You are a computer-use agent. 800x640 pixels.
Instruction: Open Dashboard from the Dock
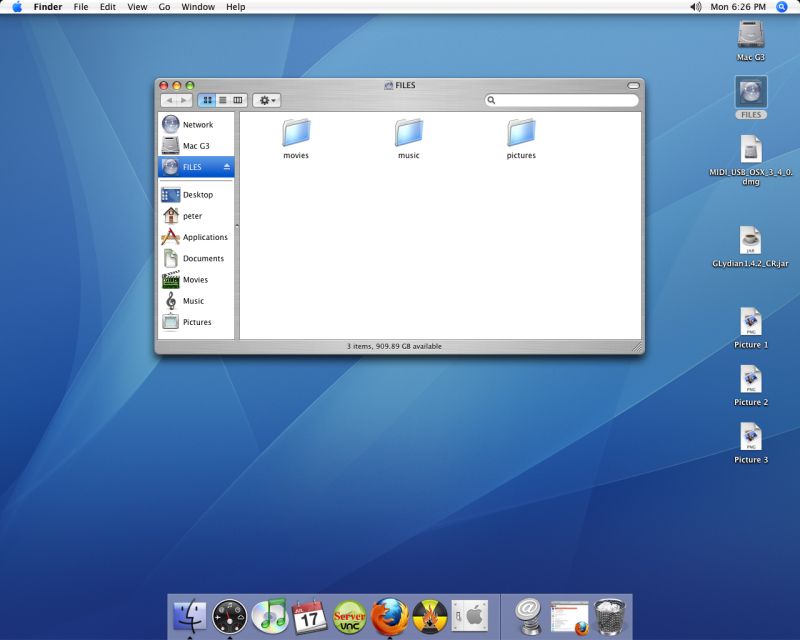point(230,617)
